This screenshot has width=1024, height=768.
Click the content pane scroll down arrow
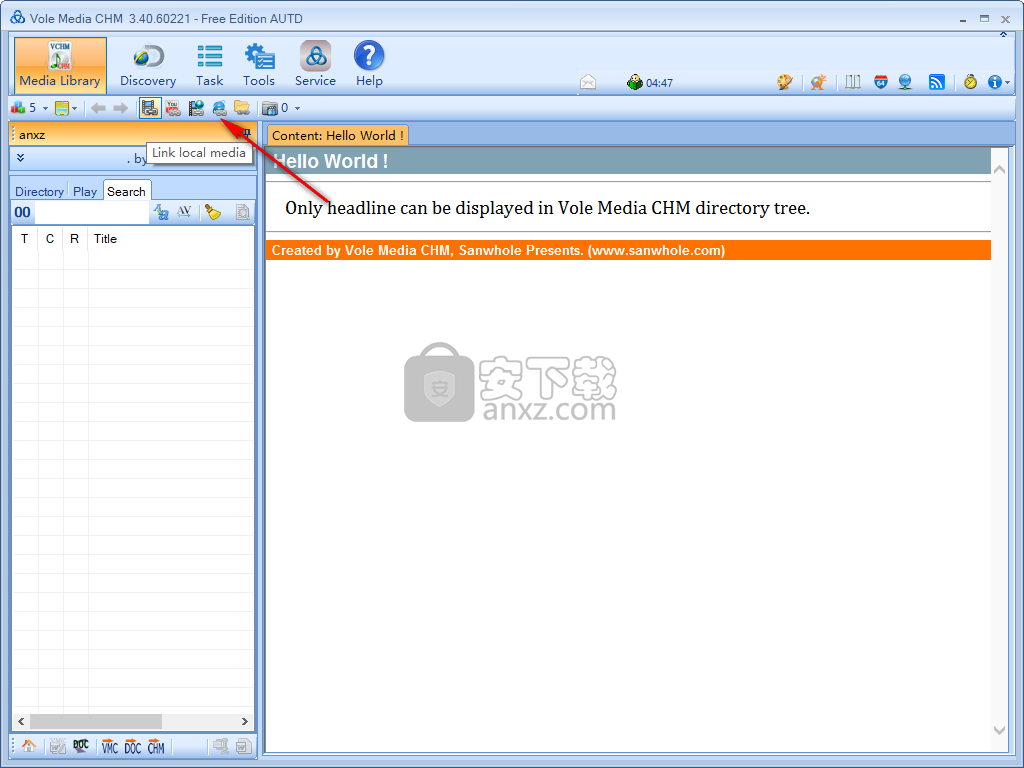tap(999, 730)
